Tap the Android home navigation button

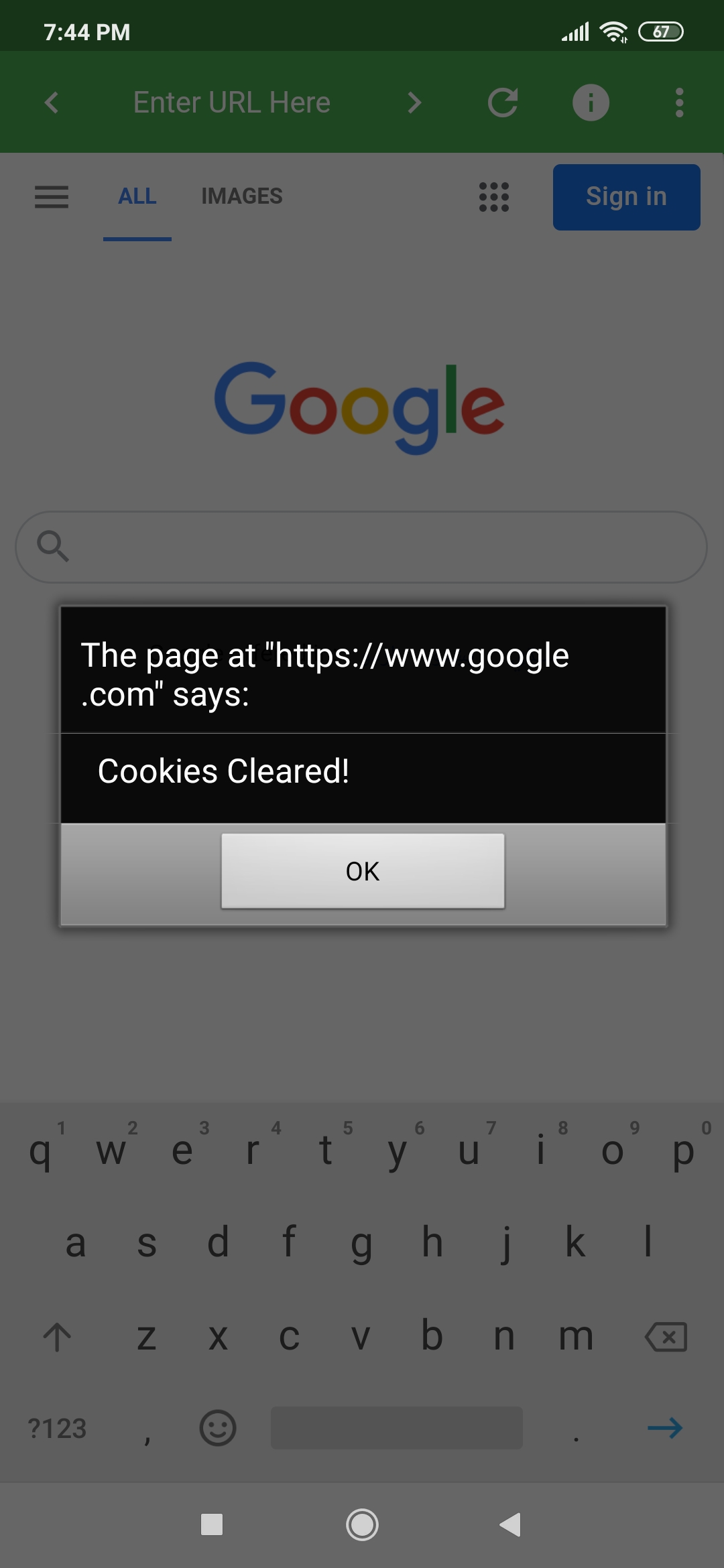click(x=362, y=1524)
